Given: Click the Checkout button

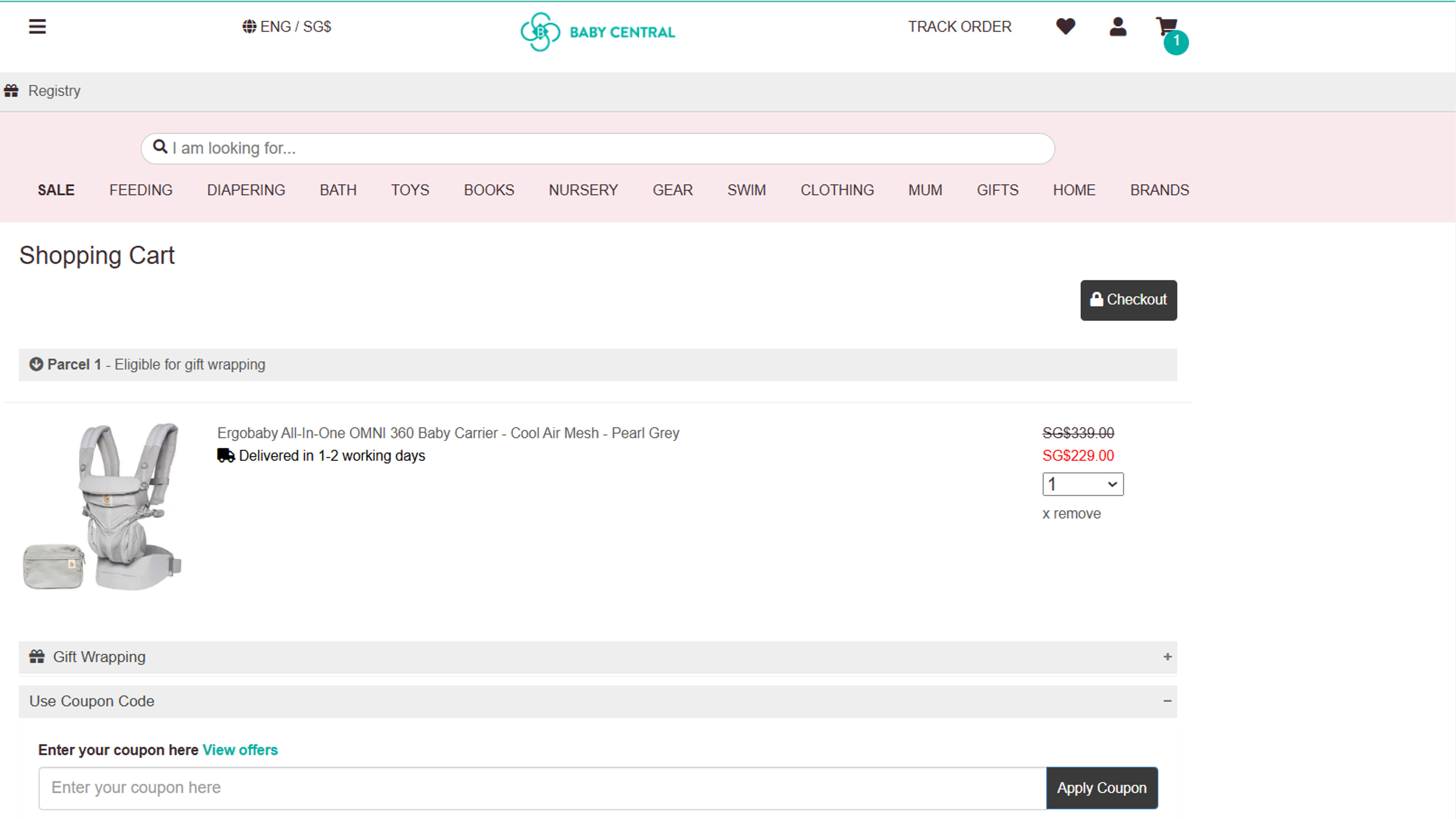Looking at the screenshot, I should pos(1128,300).
